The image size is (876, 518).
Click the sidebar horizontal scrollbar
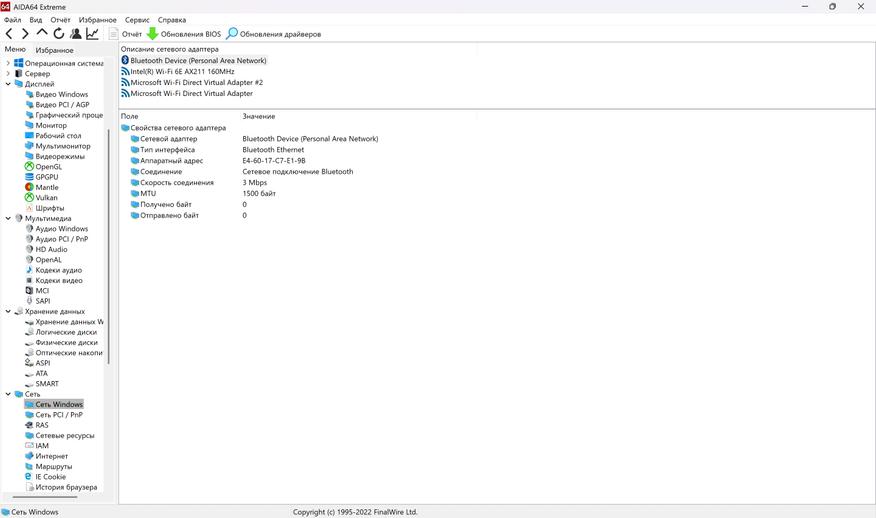(45, 497)
